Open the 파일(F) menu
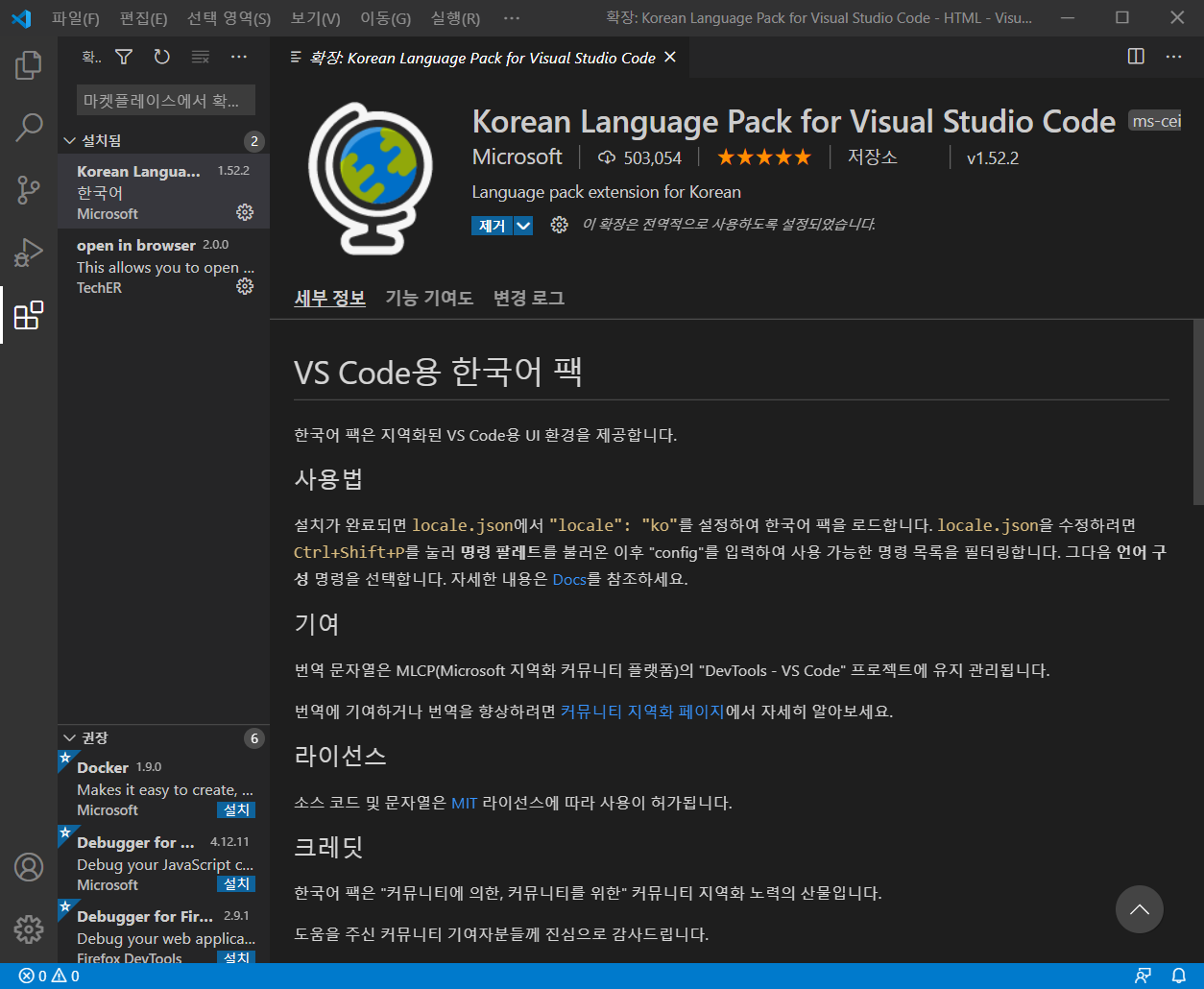 tap(76, 18)
